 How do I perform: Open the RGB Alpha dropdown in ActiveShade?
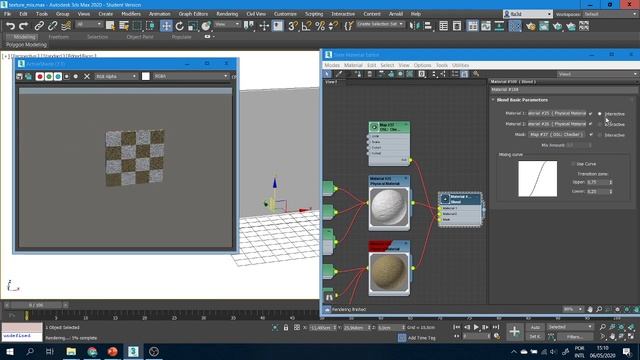[116, 76]
